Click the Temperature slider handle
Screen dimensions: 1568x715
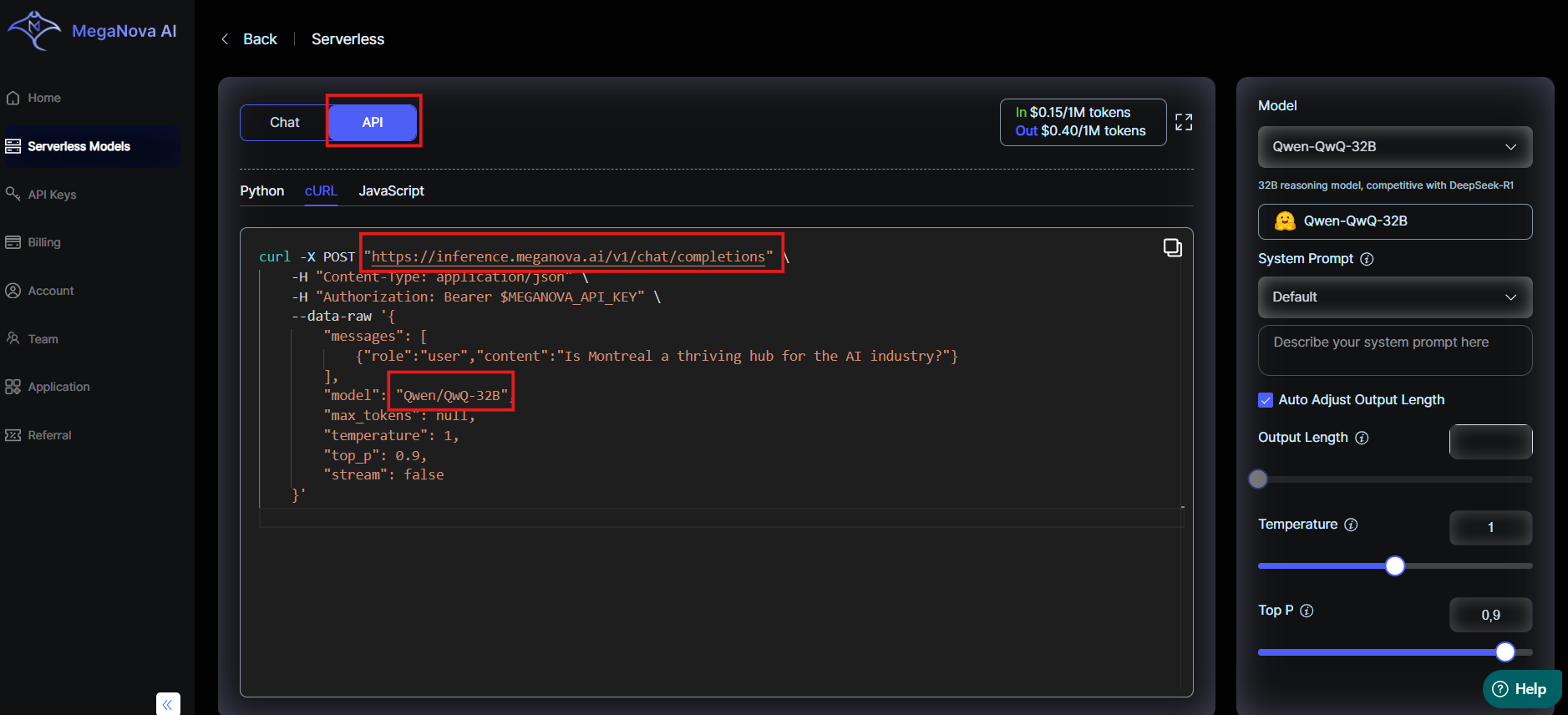coord(1394,566)
